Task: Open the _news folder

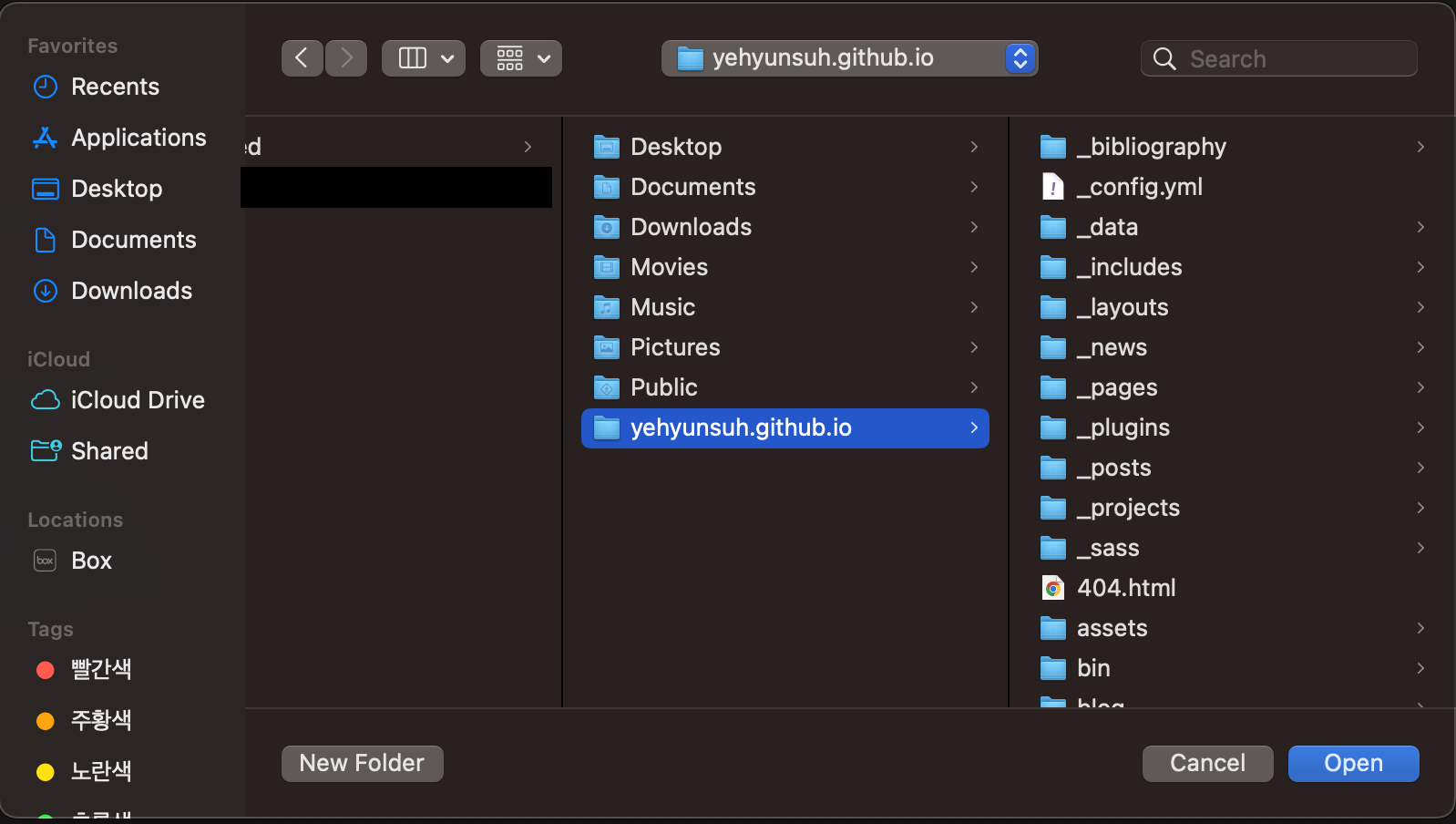Action: coord(1232,347)
